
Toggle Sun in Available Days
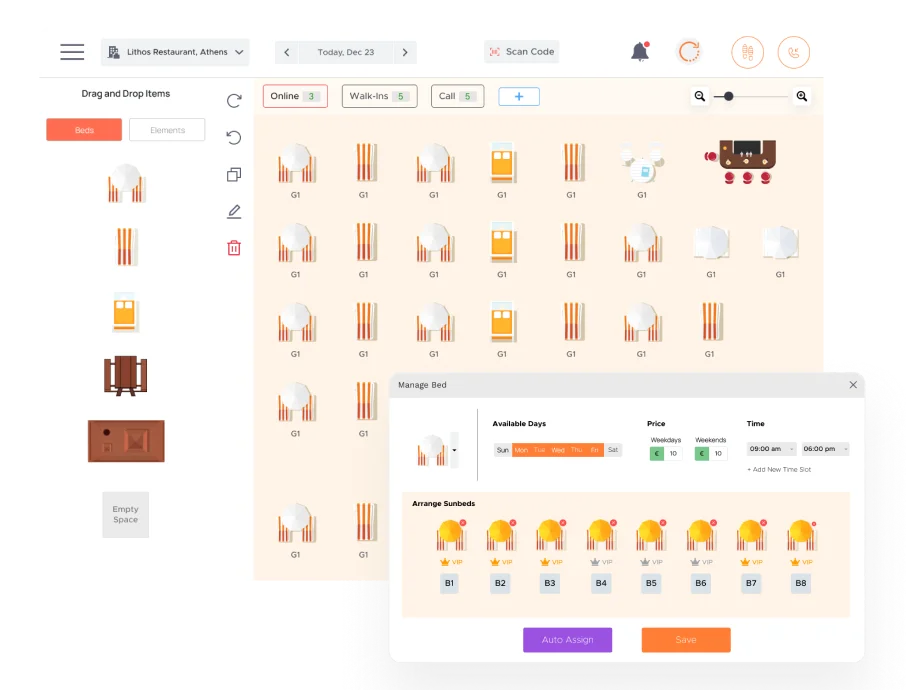click(x=503, y=450)
